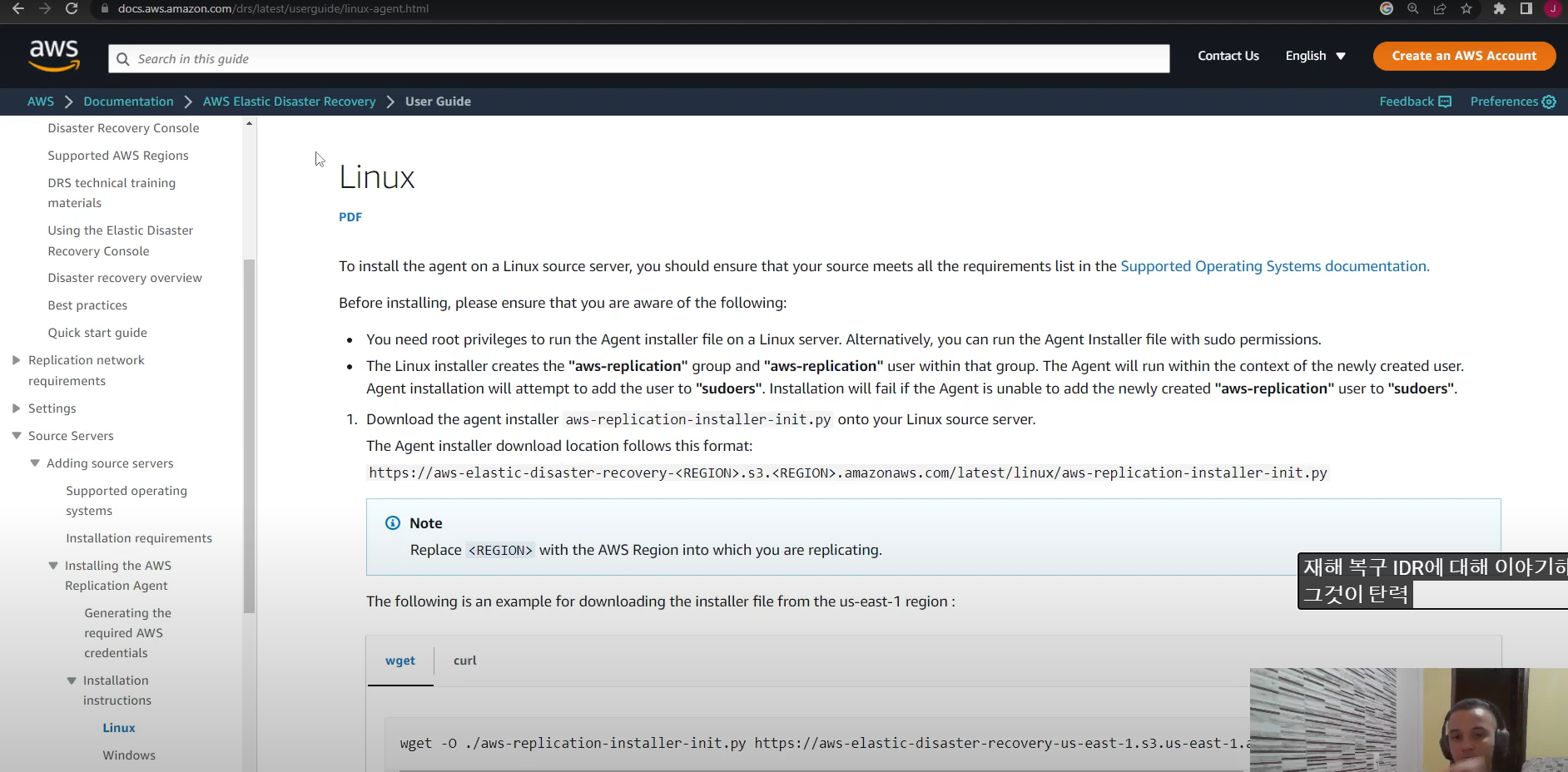Collapse Installation instructions section
This screenshot has width=1568, height=772.
(x=72, y=680)
